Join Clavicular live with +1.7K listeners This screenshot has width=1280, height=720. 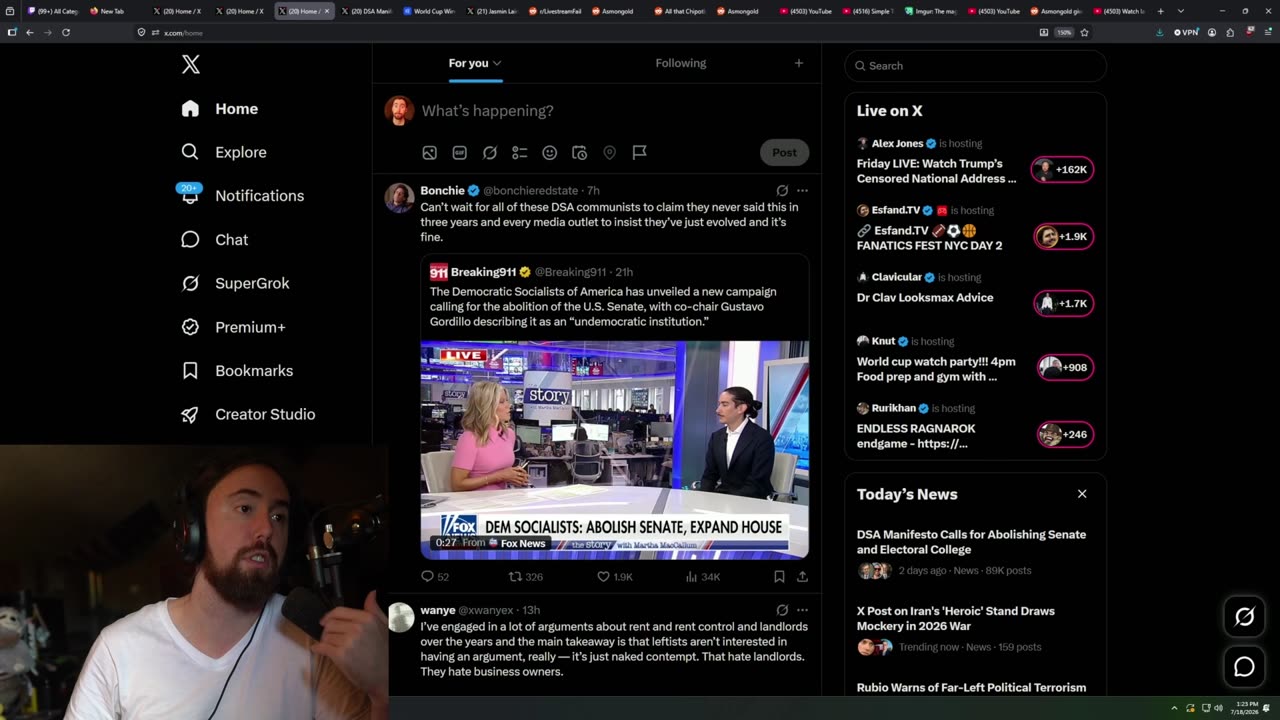1063,304
